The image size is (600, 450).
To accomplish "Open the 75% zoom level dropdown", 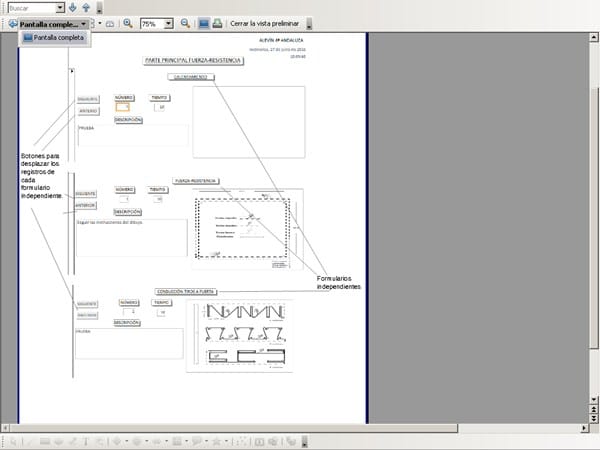I will (168, 23).
